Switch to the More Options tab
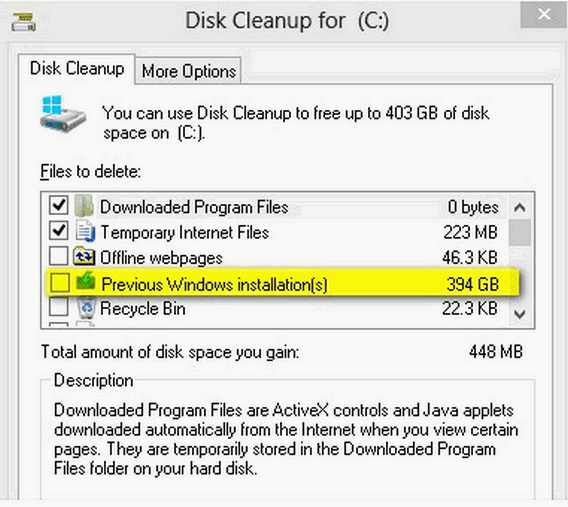Viewport: 568px width, 507px height. point(188,71)
